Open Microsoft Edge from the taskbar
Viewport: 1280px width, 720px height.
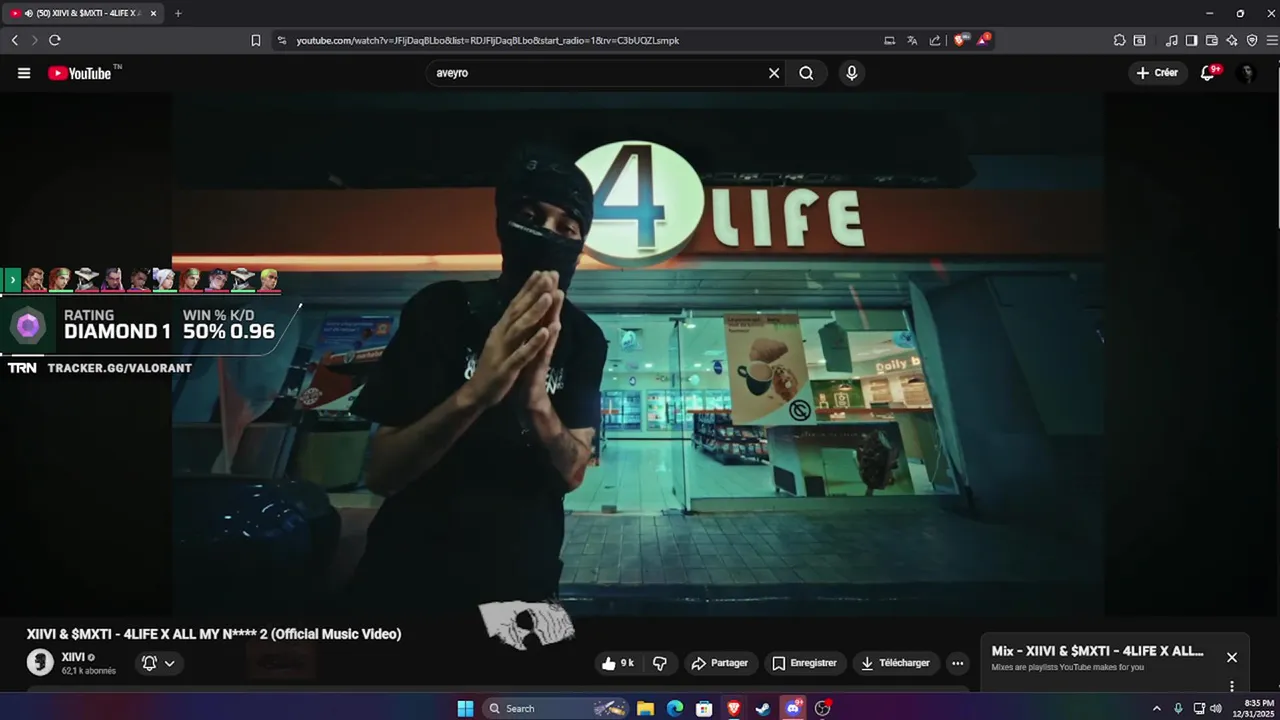(x=675, y=708)
